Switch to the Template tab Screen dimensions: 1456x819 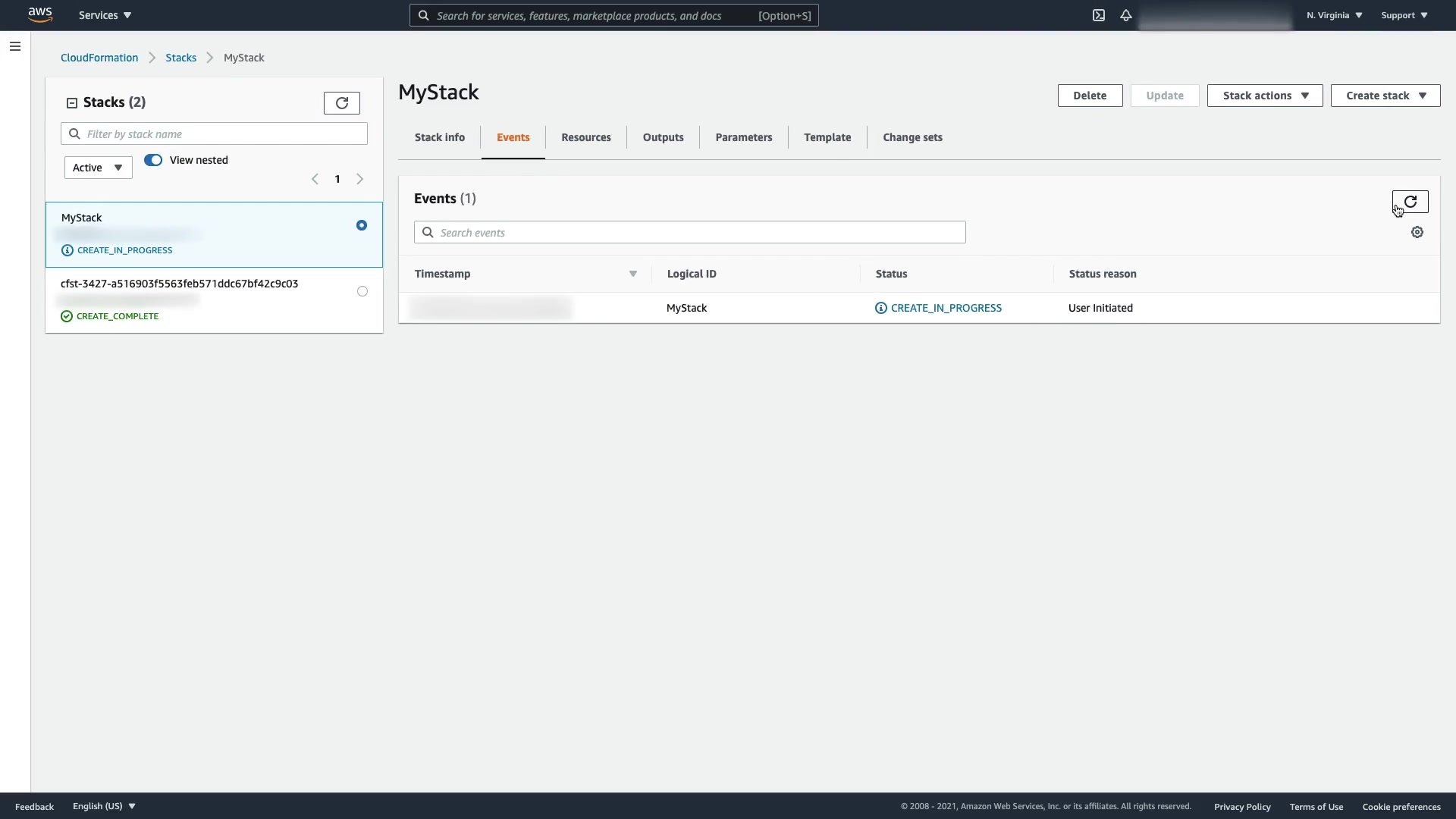tap(827, 137)
